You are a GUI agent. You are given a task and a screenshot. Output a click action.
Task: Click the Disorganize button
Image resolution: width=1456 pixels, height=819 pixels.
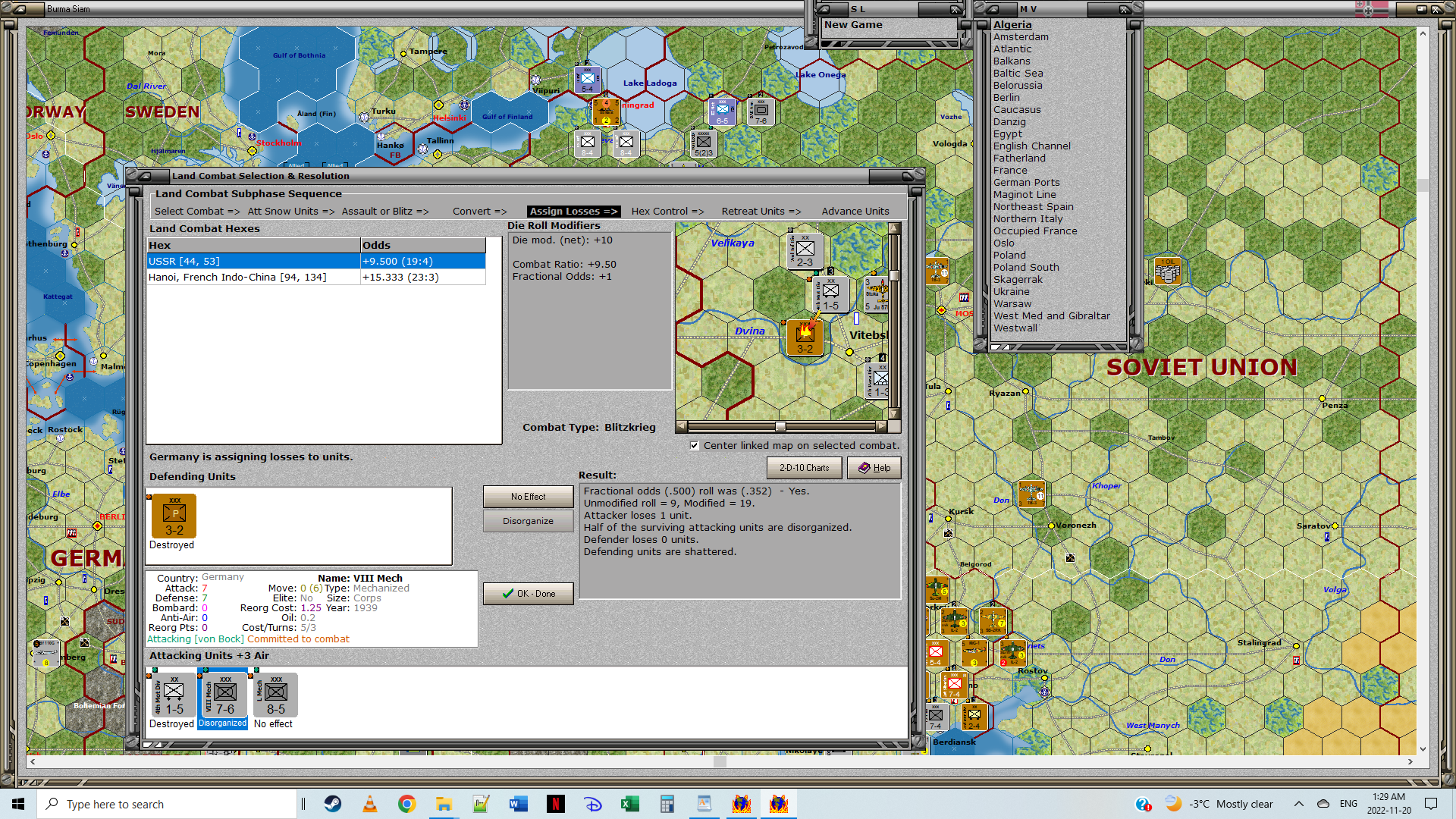pyautogui.click(x=528, y=521)
